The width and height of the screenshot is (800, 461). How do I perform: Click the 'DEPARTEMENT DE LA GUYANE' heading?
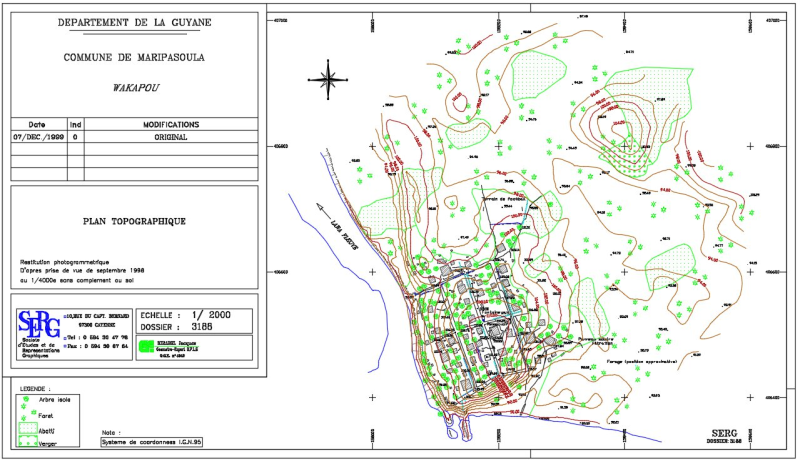(x=134, y=22)
